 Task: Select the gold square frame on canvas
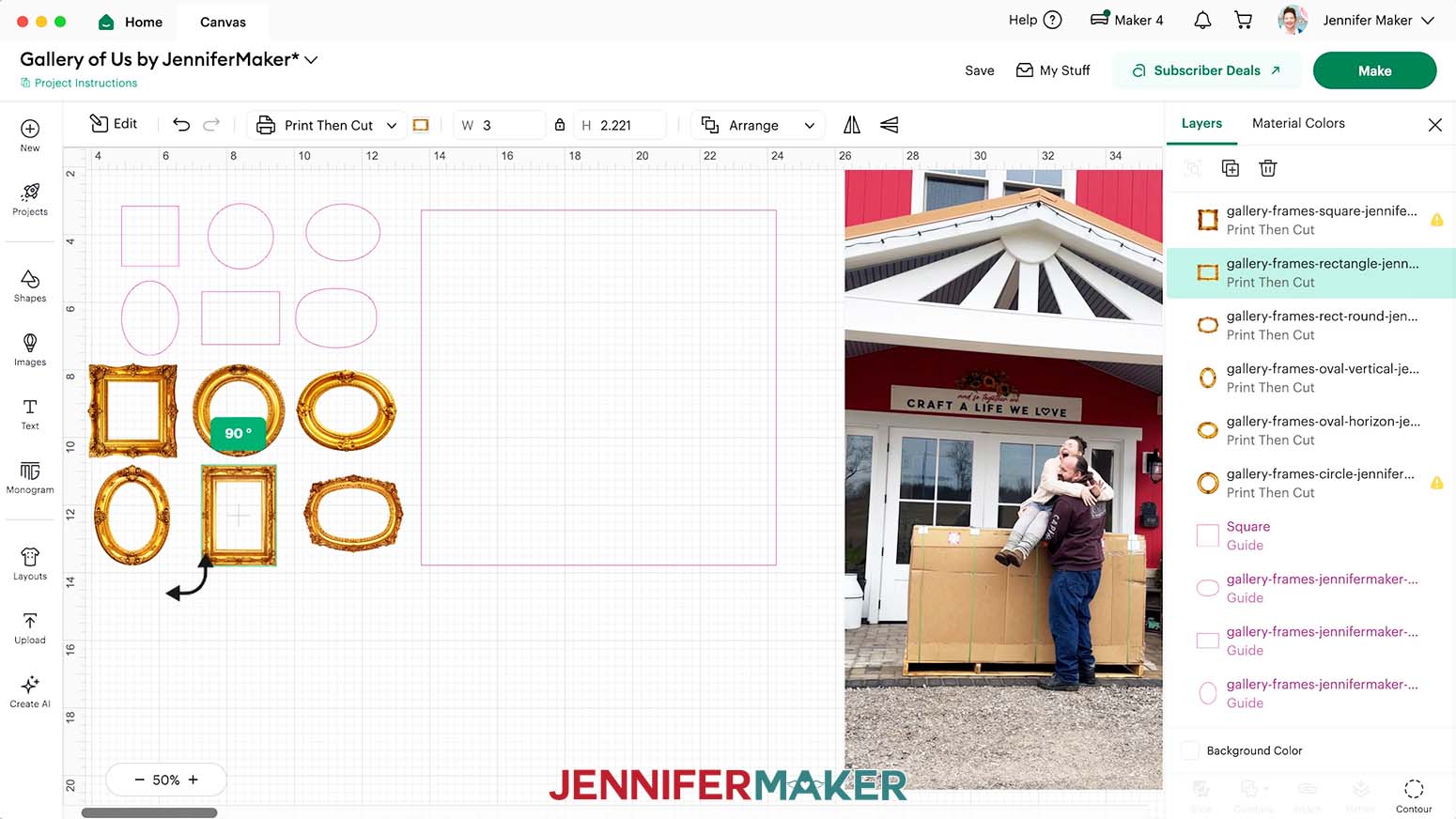pos(132,411)
